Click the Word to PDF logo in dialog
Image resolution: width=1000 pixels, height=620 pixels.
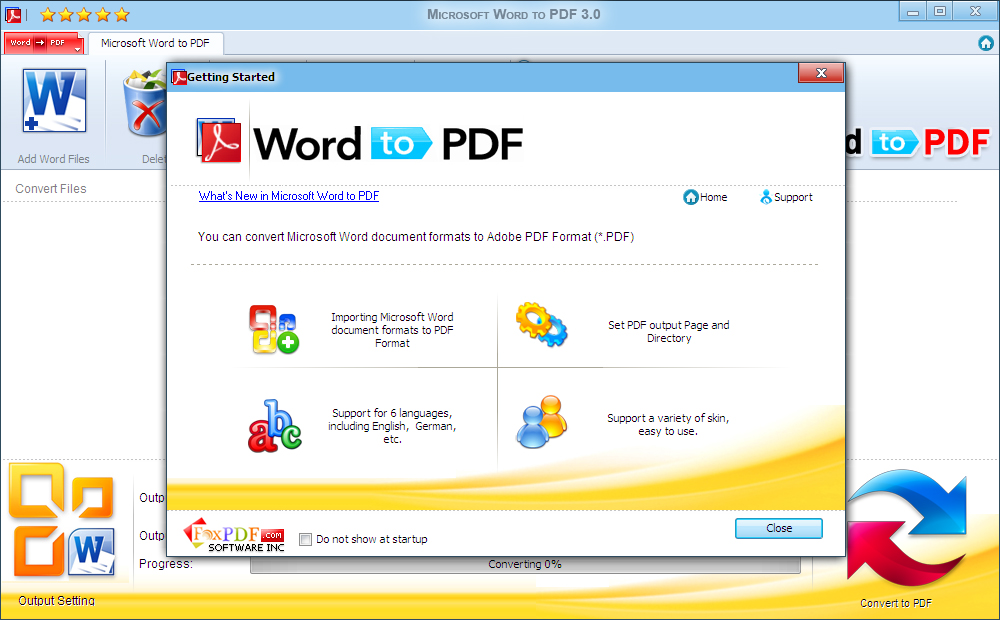360,142
